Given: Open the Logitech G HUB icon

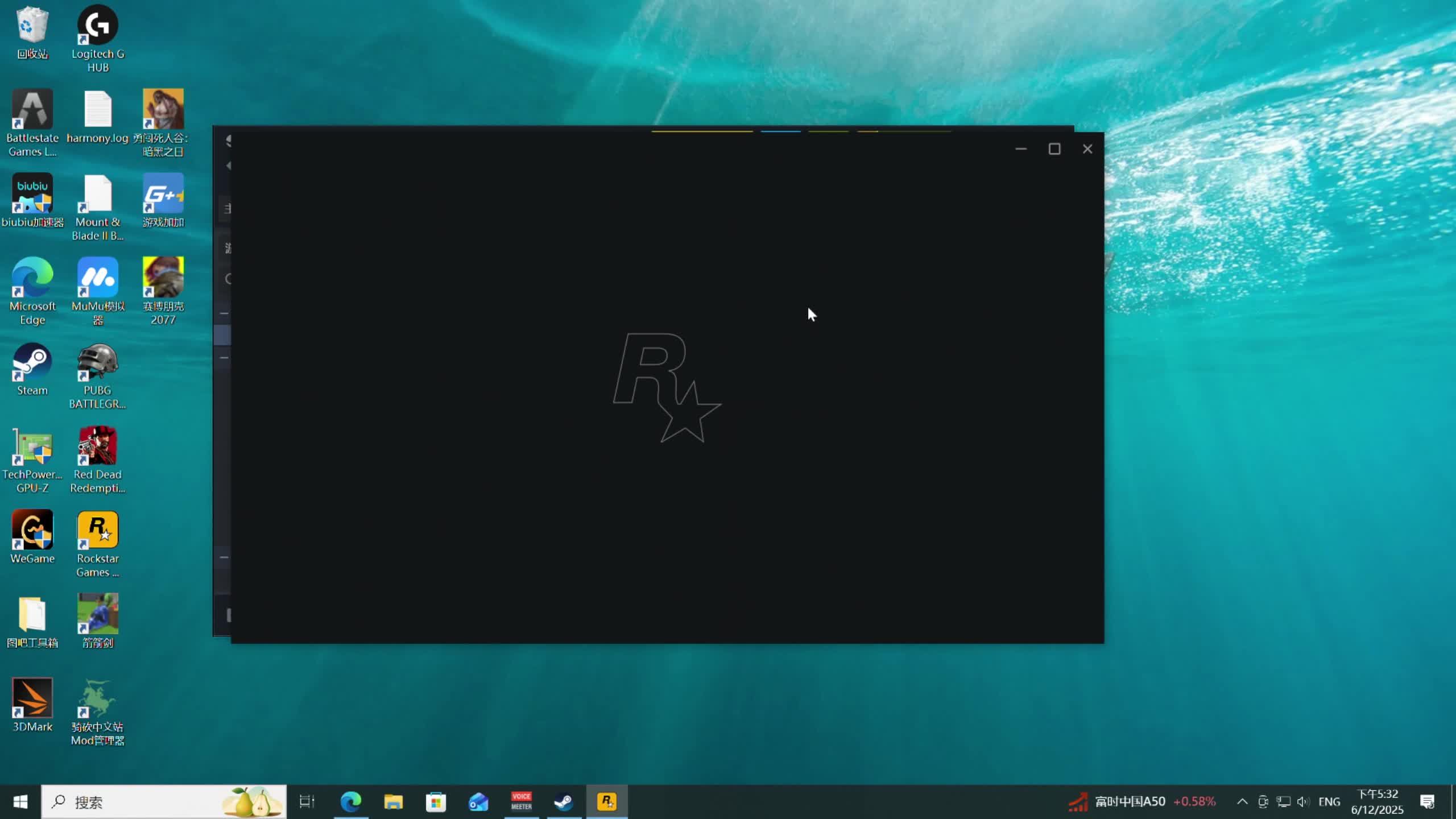Looking at the screenshot, I should [x=98, y=38].
